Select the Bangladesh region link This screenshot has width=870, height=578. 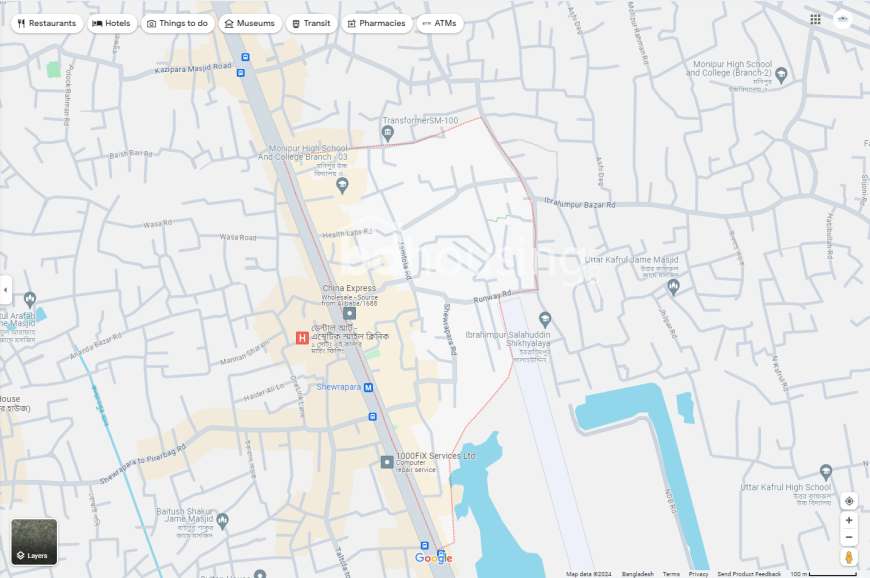638,574
